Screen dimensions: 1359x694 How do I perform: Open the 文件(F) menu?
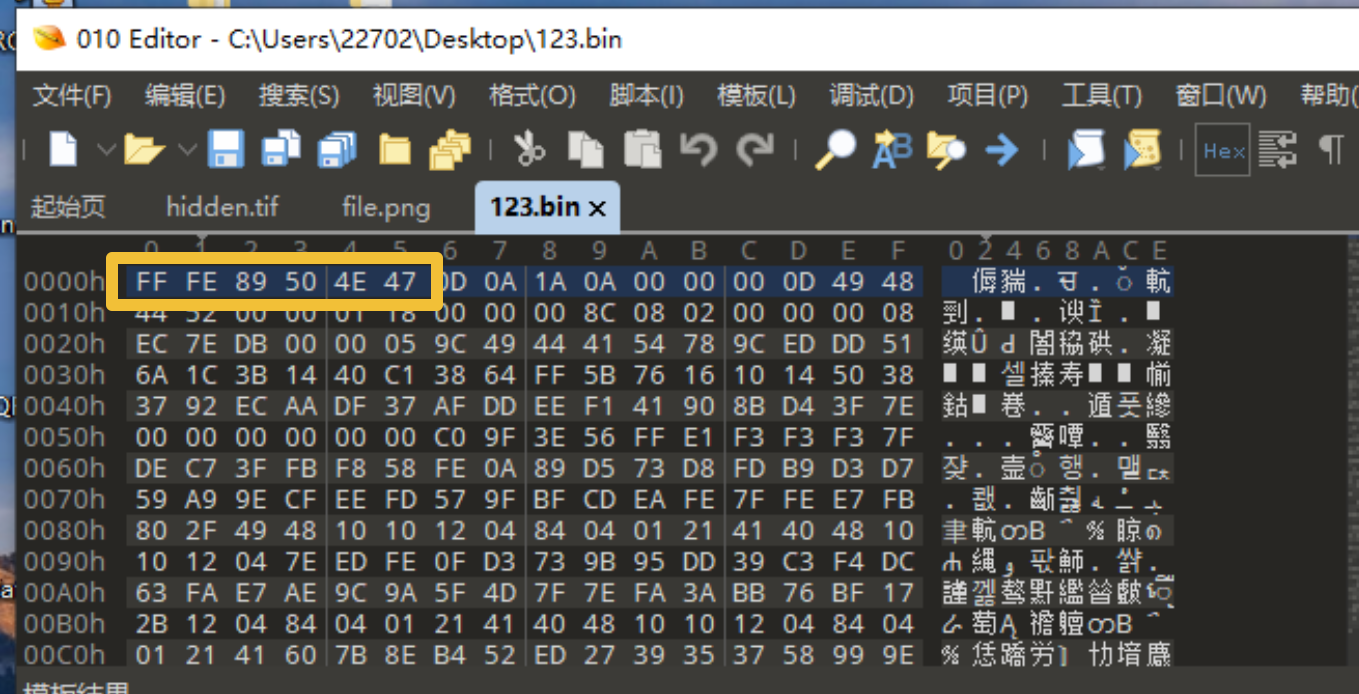pos(72,96)
